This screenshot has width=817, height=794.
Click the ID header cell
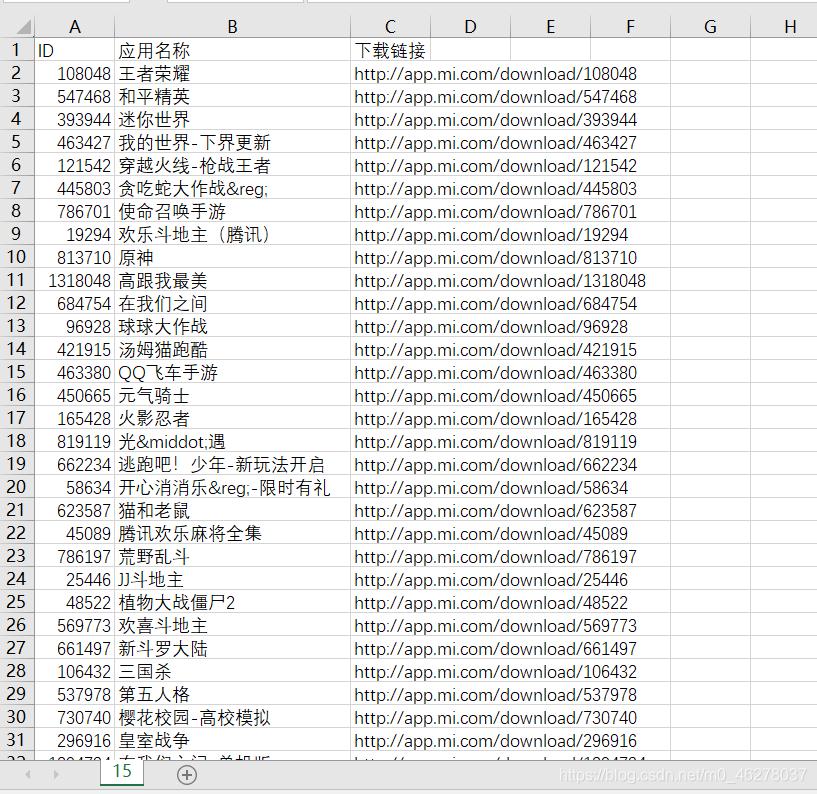[x=75, y=51]
